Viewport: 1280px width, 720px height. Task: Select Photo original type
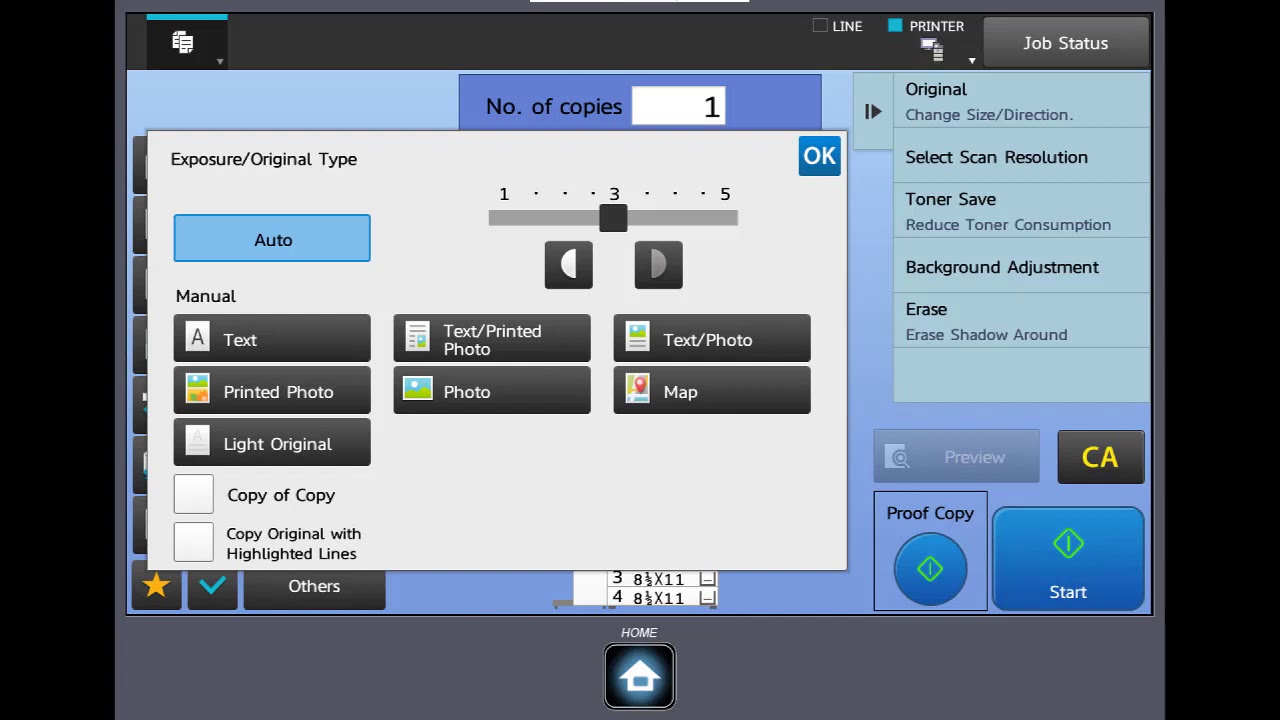pyautogui.click(x=492, y=391)
